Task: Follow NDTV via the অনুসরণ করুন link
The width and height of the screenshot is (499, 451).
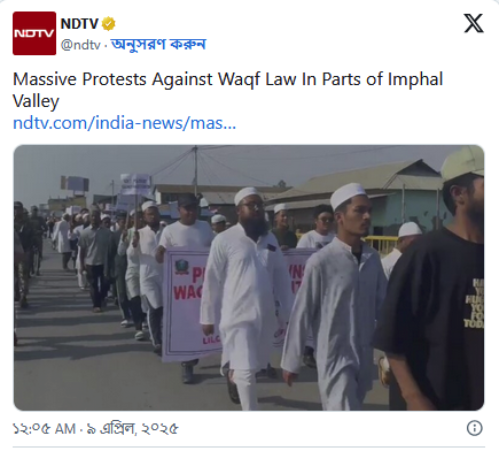Action: [x=158, y=44]
